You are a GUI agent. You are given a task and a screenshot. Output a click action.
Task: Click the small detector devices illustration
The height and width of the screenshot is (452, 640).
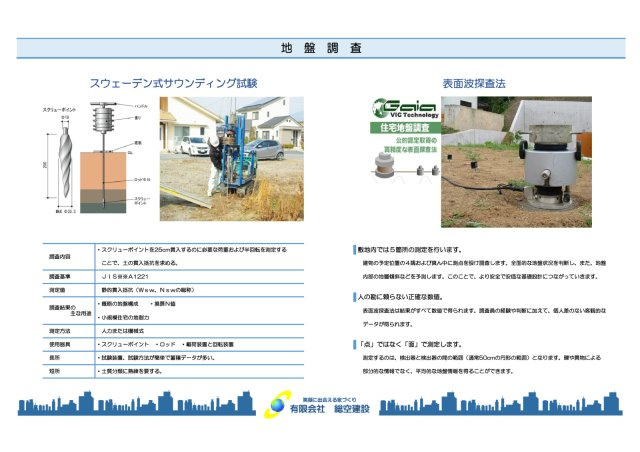point(405,167)
